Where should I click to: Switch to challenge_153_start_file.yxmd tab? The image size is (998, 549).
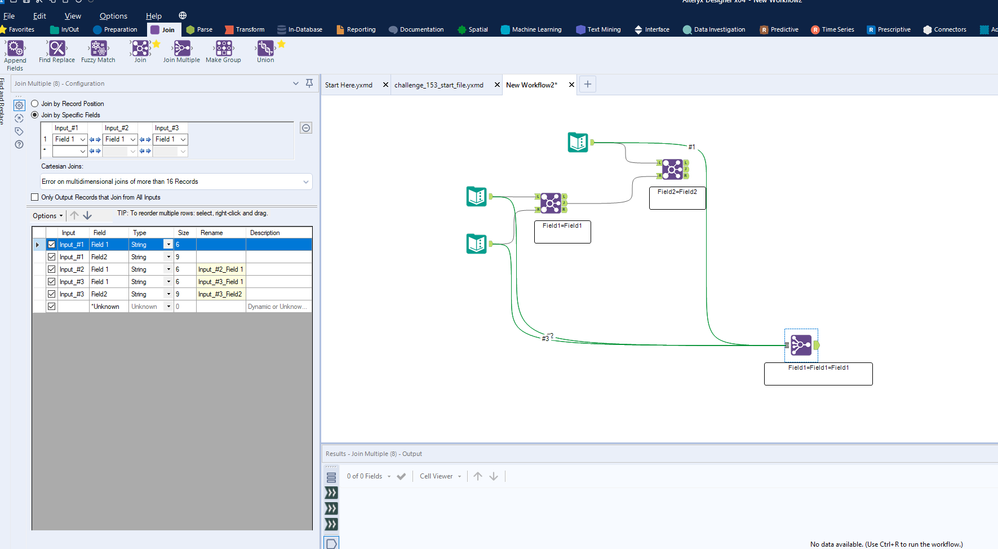439,85
